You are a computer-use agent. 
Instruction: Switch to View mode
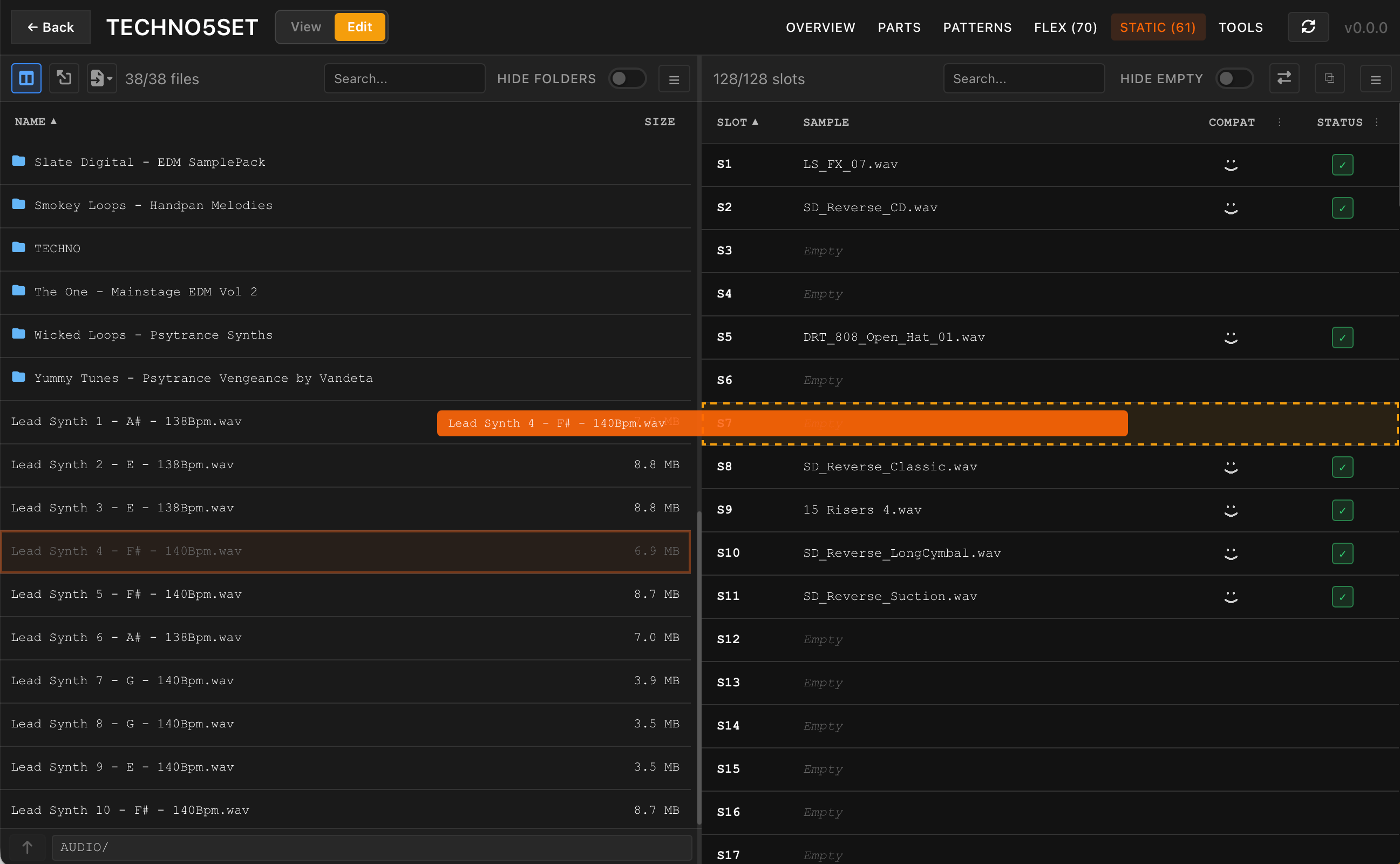[306, 27]
